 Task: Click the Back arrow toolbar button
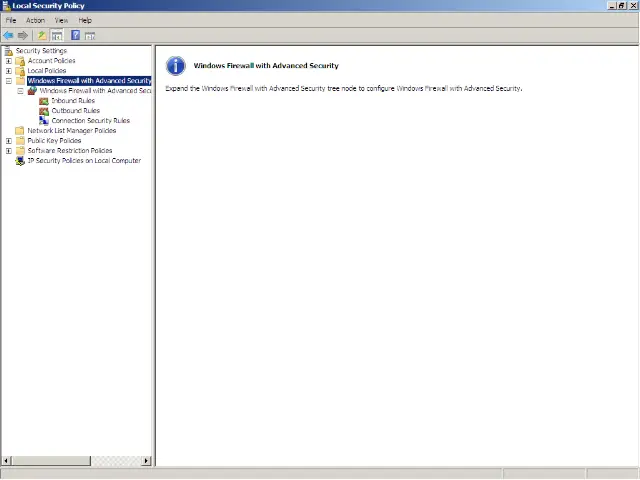tap(8, 36)
